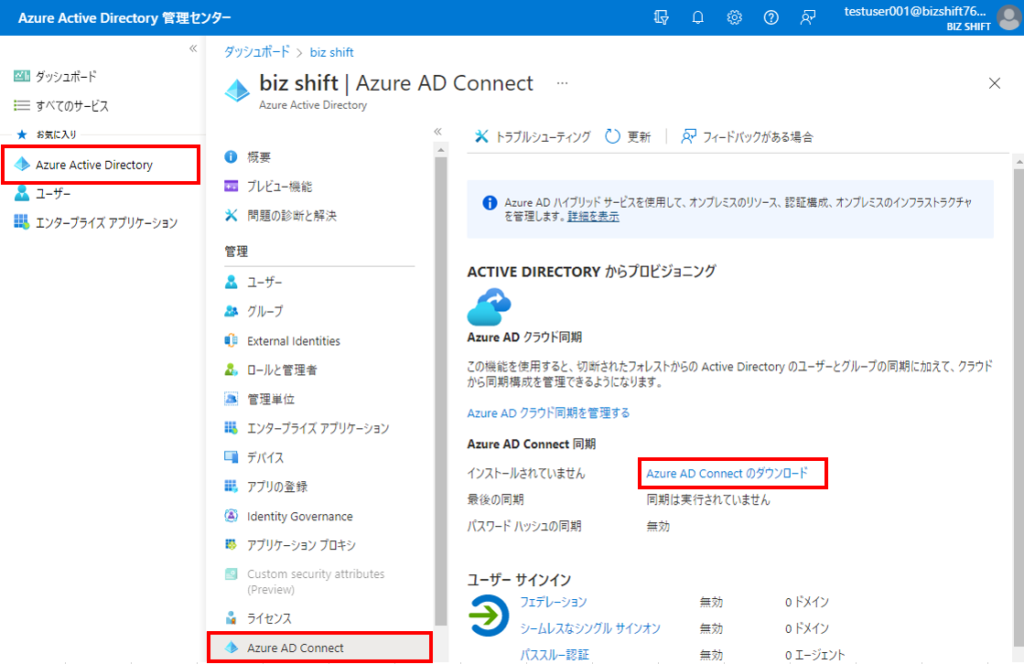The image size is (1024, 664).
Task: Open the user account avatar
Action: pos(1008,18)
